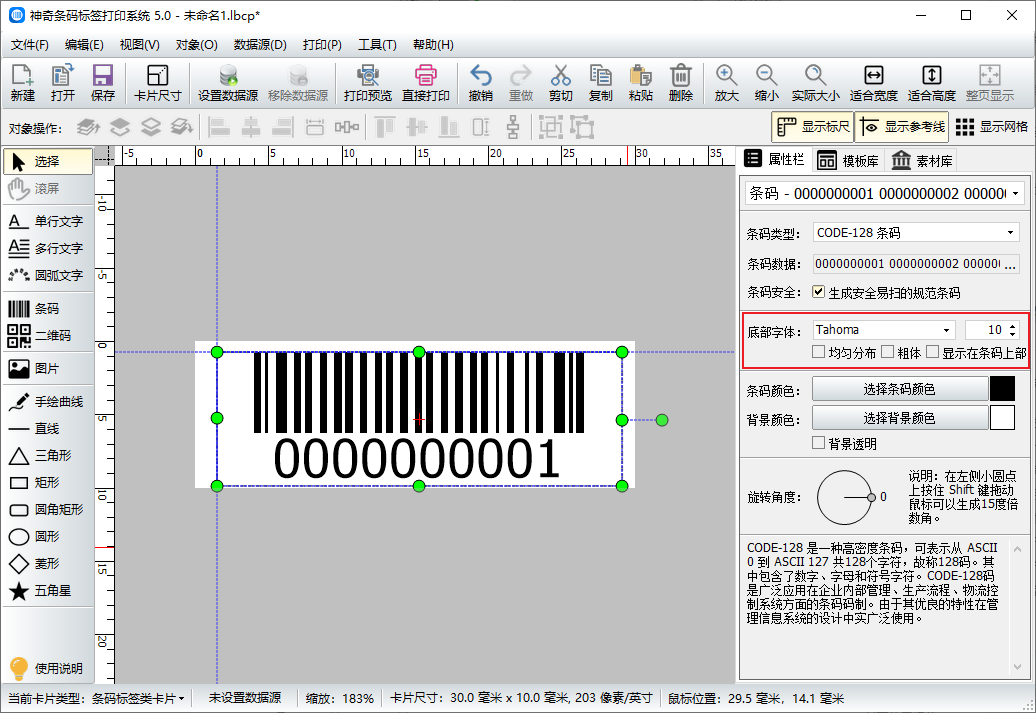Image resolution: width=1036 pixels, height=713 pixels.
Task: Choose the 圆弧文字 arc text tool
Action: point(48,276)
